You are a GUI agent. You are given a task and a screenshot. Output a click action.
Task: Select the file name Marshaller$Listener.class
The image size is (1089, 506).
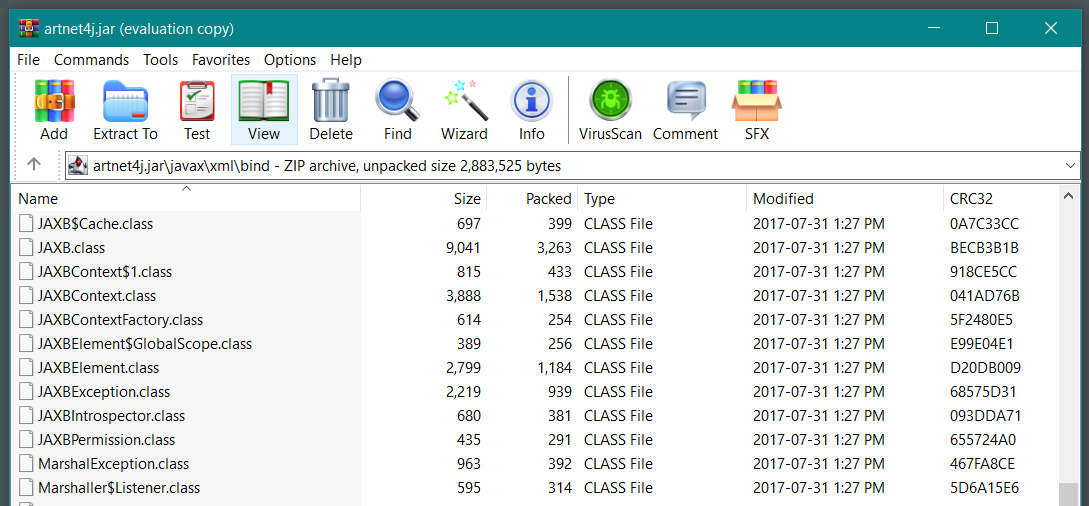(x=119, y=488)
